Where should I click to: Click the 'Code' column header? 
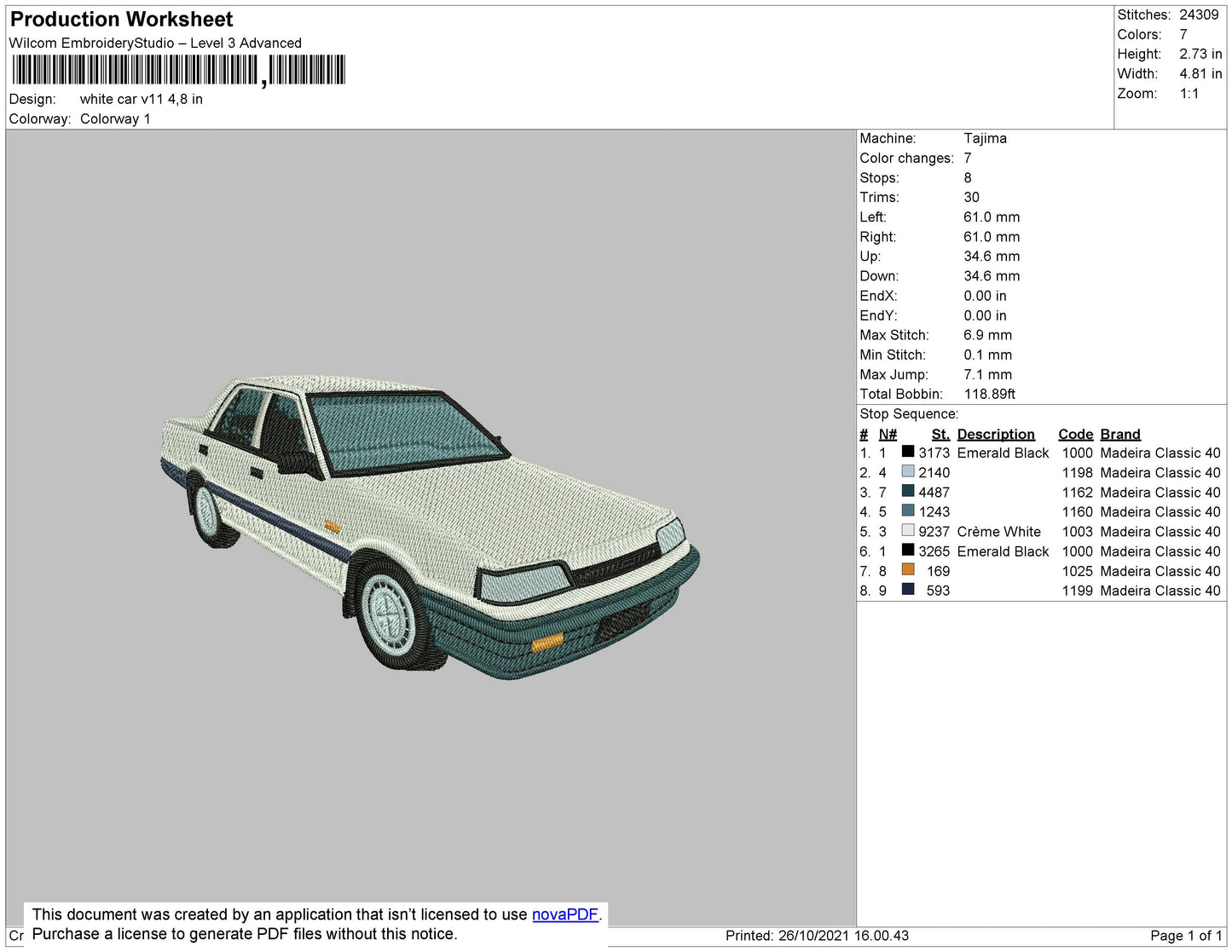pos(1075,434)
